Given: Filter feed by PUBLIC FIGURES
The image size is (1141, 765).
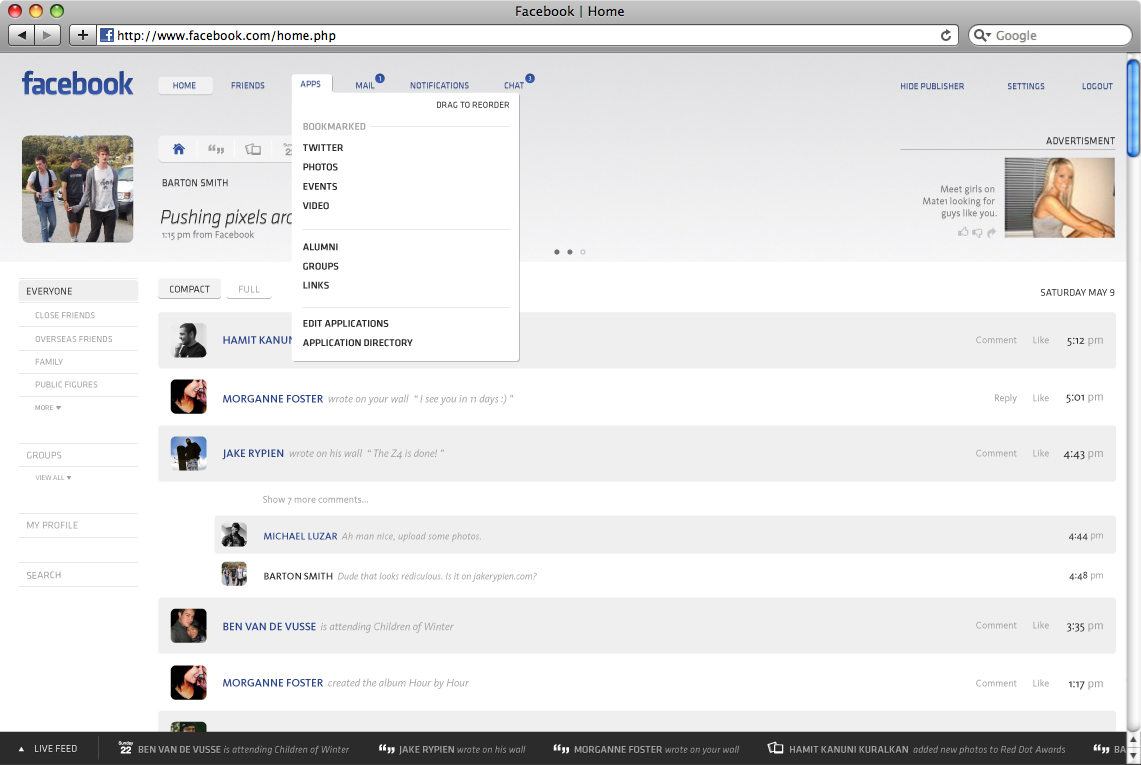Looking at the screenshot, I should 66,384.
